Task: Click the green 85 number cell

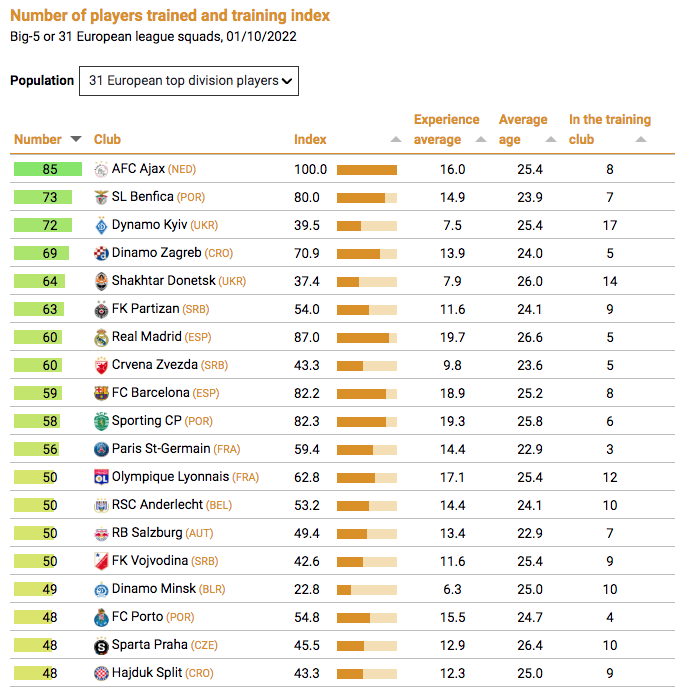Action: 48,169
